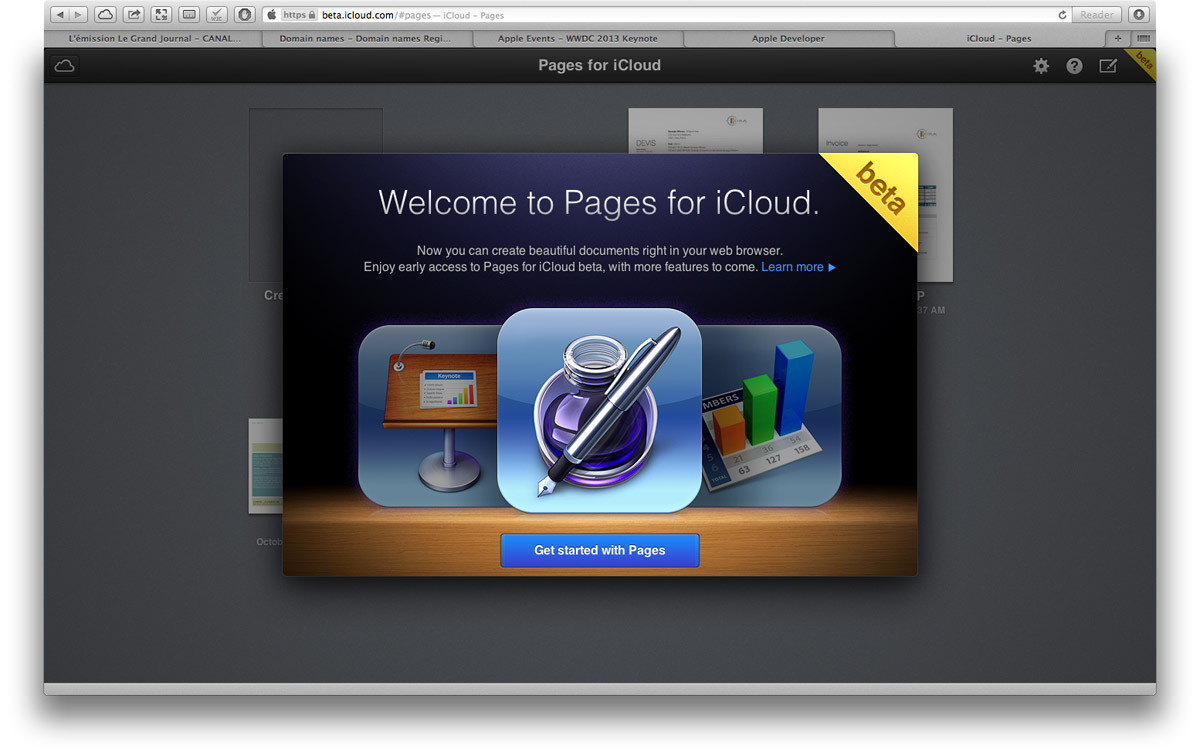Go forward with Safari's forward arrow
Viewport: 1200px width, 756px height.
(79, 15)
